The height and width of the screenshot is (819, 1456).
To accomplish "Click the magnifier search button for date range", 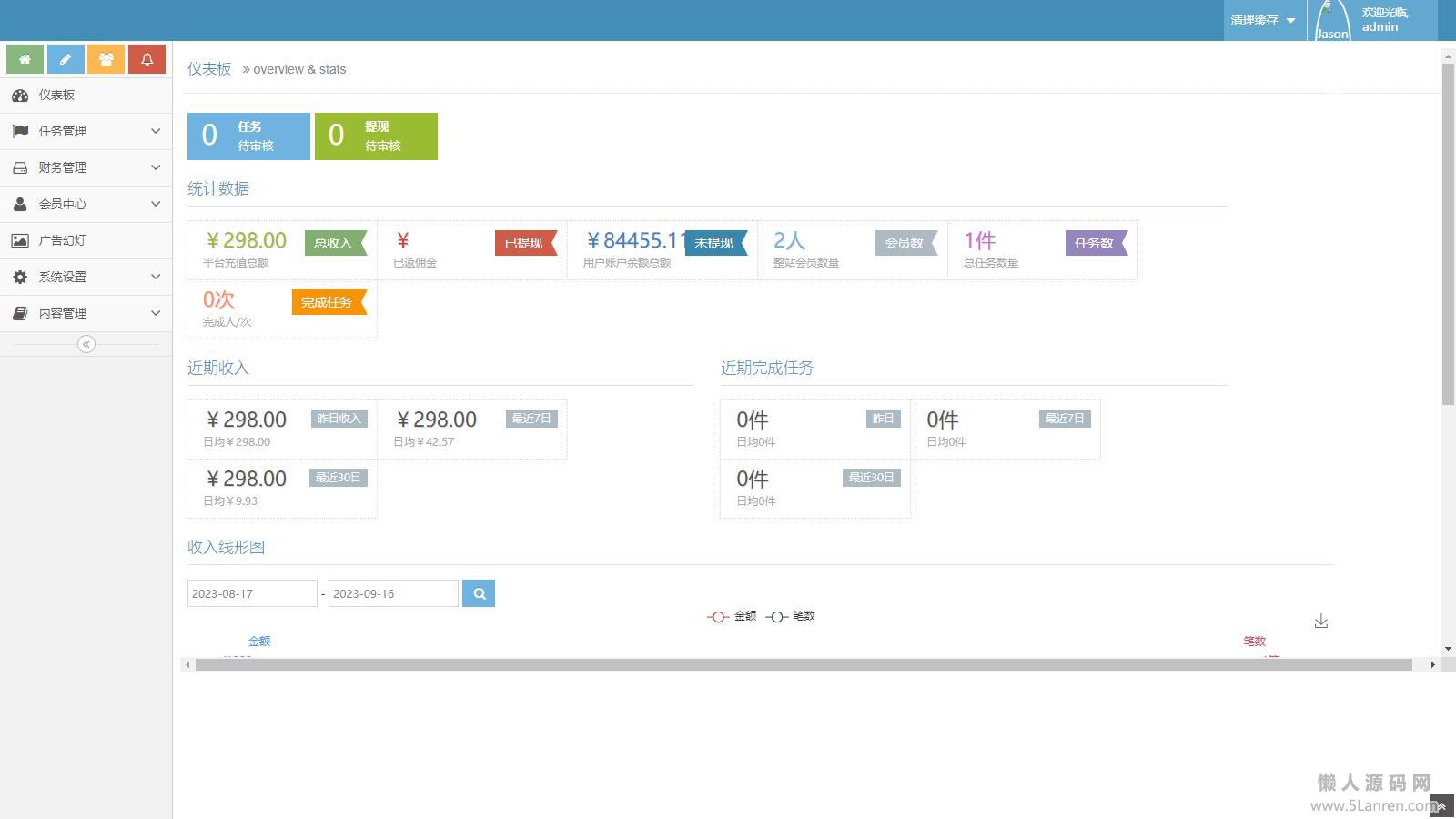I will point(479,593).
